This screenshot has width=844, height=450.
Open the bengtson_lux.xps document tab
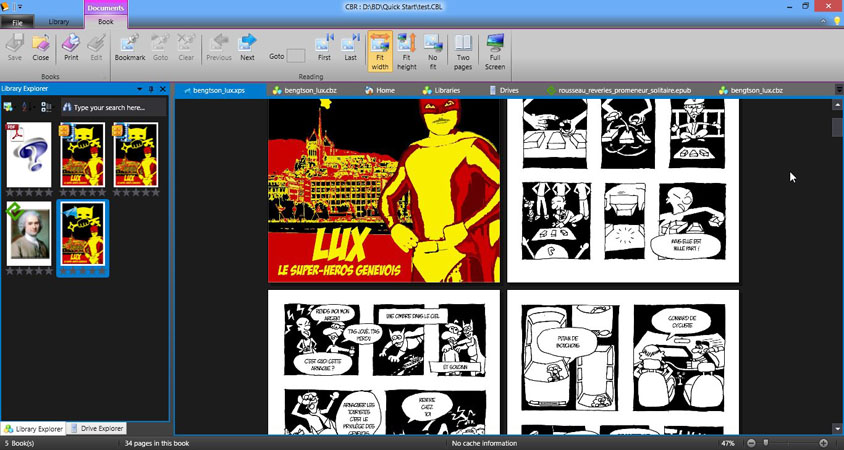point(220,90)
